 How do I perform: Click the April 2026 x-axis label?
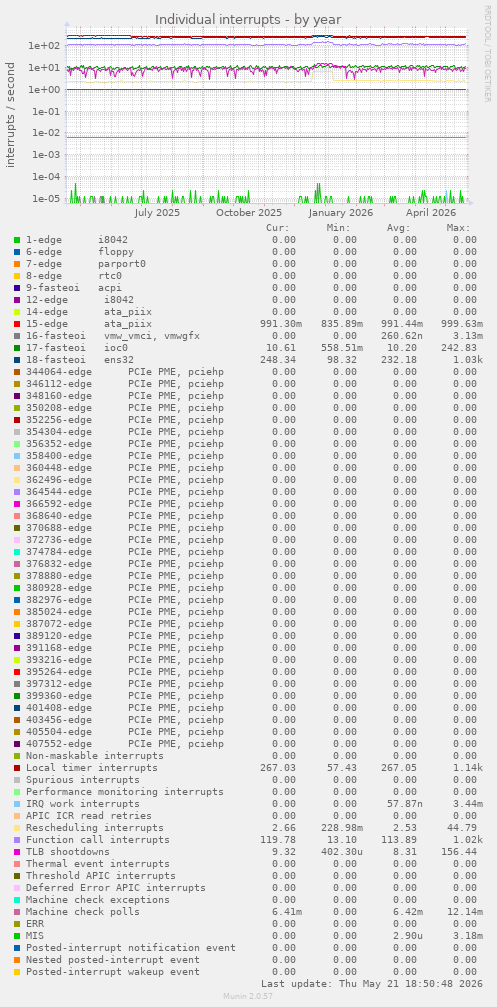pos(431,213)
